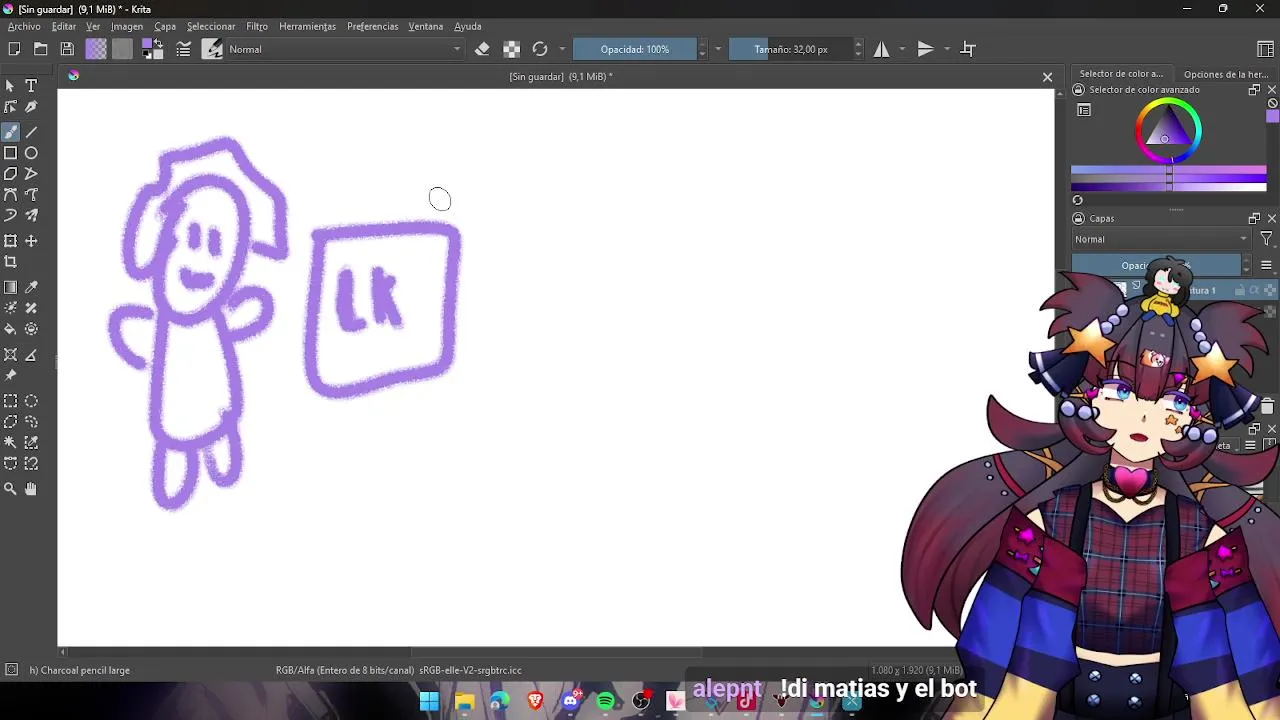Choose workspace button at toolbar end
Image resolution: width=1280 pixels, height=720 pixels.
click(1265, 49)
